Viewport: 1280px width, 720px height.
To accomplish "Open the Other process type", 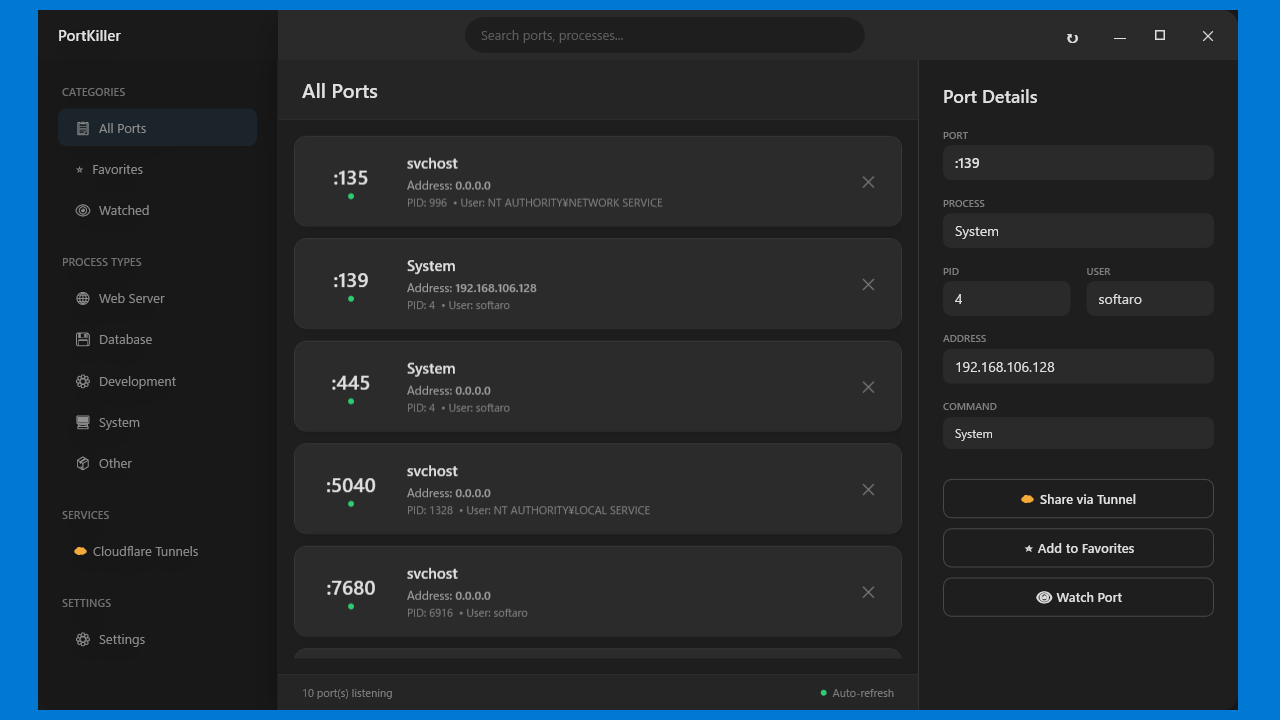I will pyautogui.click(x=115, y=463).
